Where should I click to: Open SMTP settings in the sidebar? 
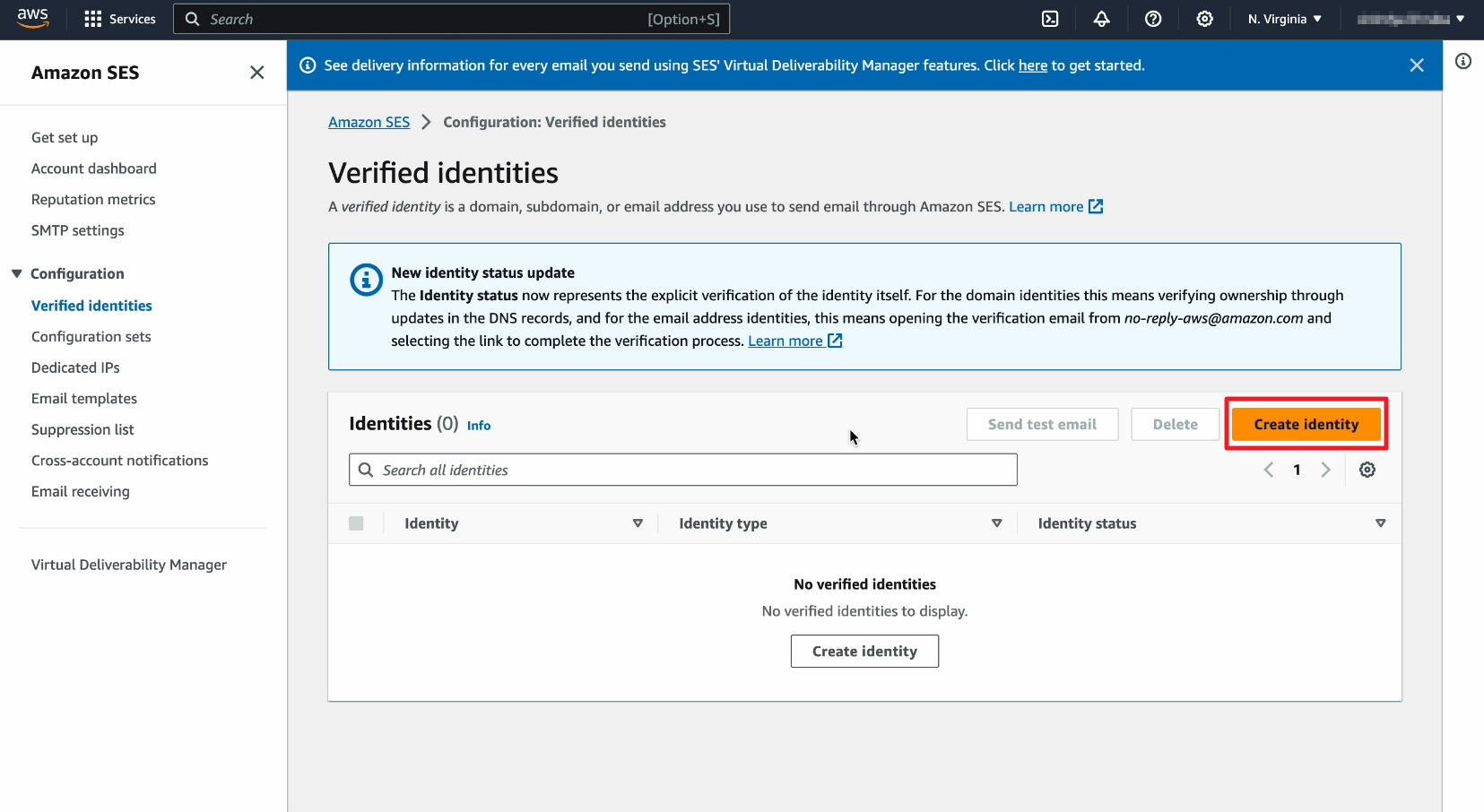(x=77, y=230)
